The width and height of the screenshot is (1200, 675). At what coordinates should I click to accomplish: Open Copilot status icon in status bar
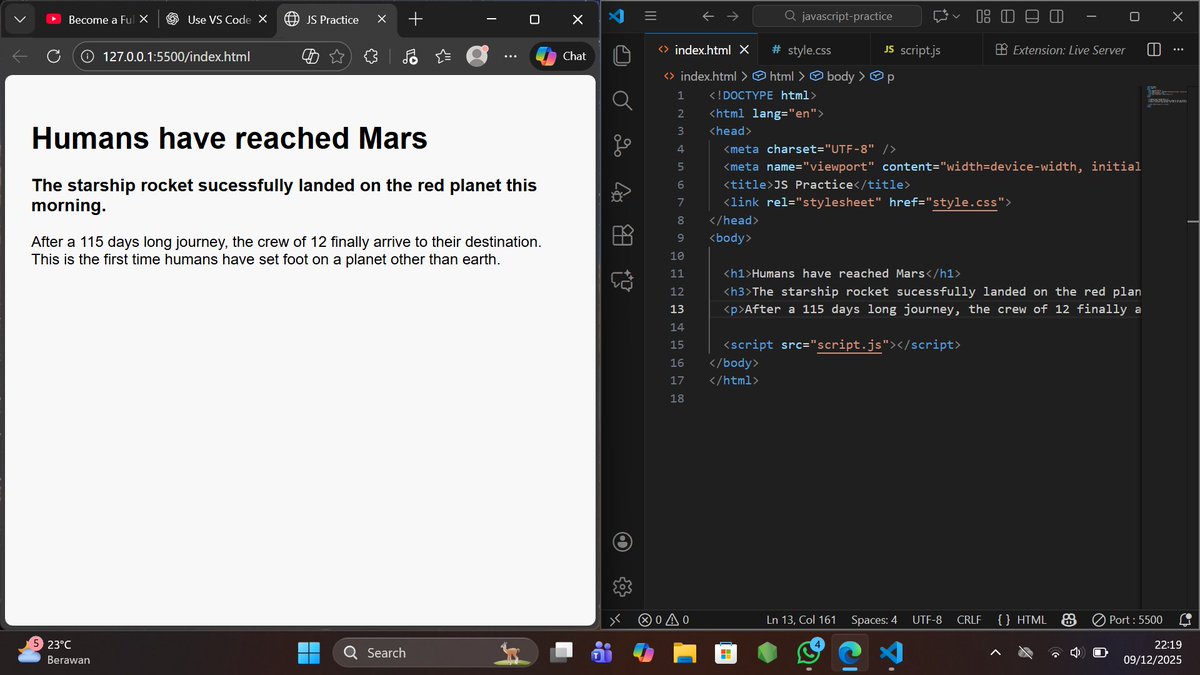click(x=1068, y=619)
